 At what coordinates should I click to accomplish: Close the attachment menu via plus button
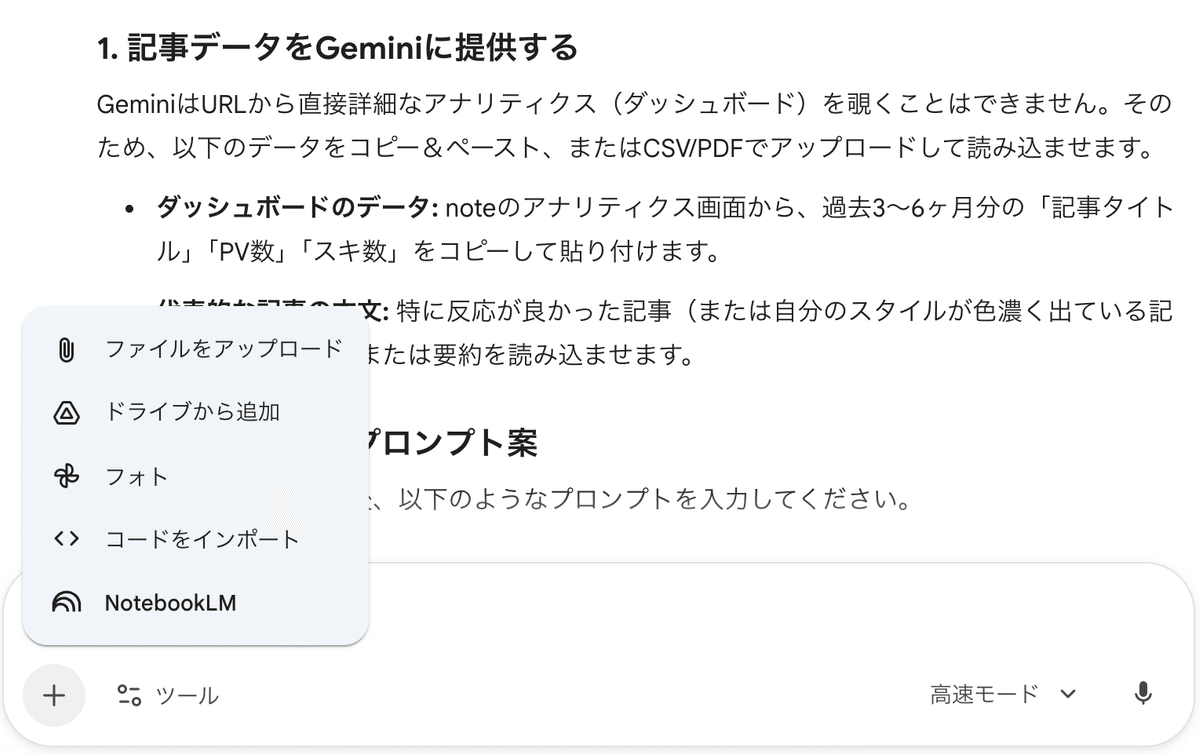click(54, 695)
